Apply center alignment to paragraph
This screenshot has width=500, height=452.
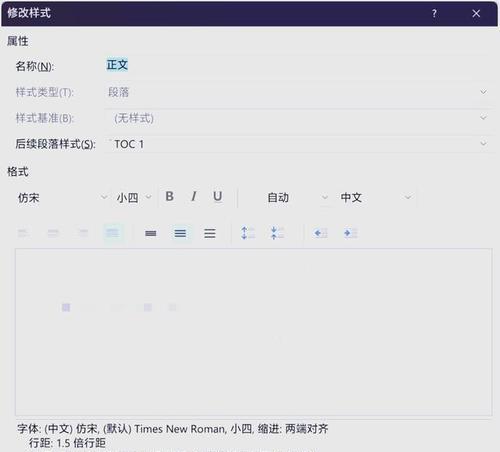pos(53,233)
